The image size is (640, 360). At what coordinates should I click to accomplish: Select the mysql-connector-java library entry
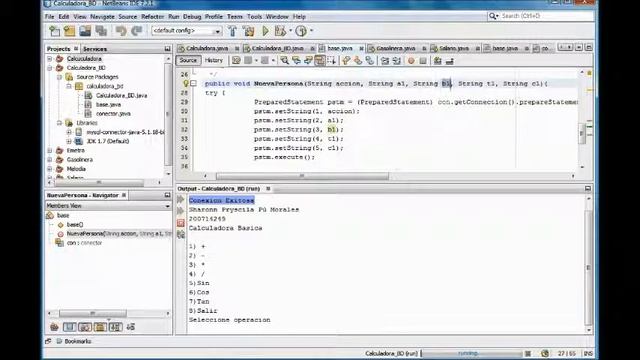125,132
